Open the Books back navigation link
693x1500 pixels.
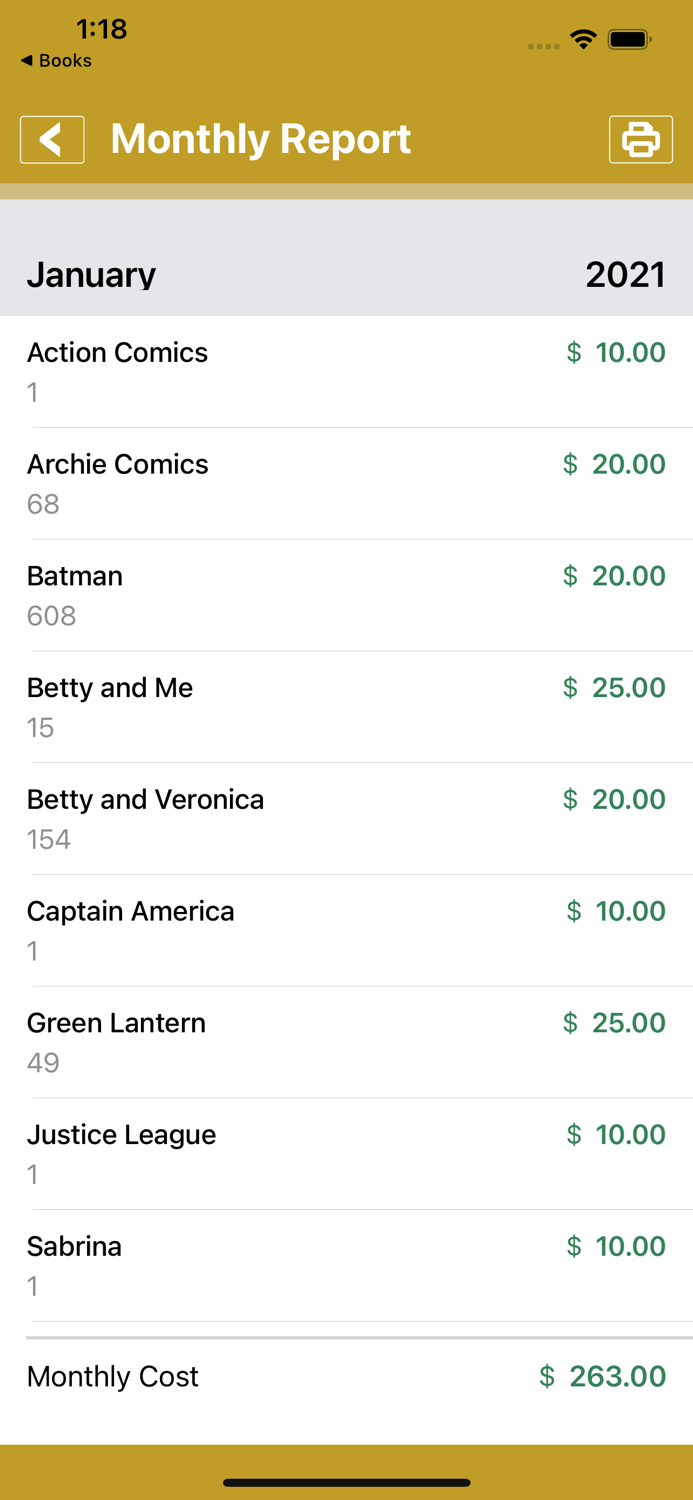[57, 61]
